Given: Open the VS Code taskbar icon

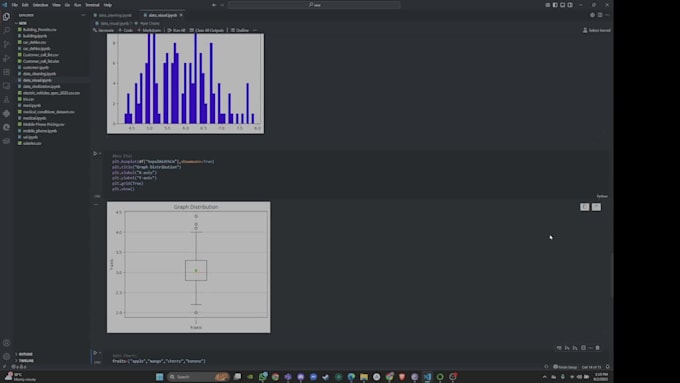Looking at the screenshot, I should coord(427,376).
